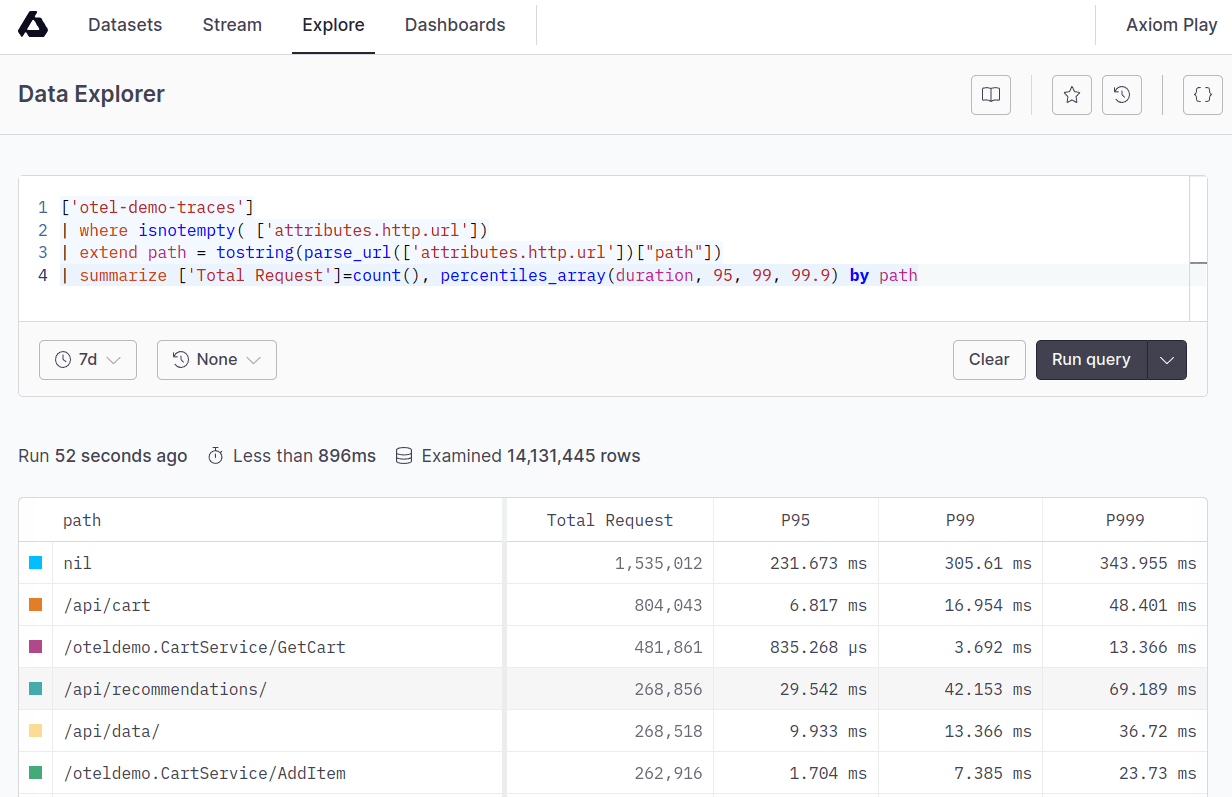Open the documentation book icon
Viewport: 1232px width, 797px height.
pos(991,95)
